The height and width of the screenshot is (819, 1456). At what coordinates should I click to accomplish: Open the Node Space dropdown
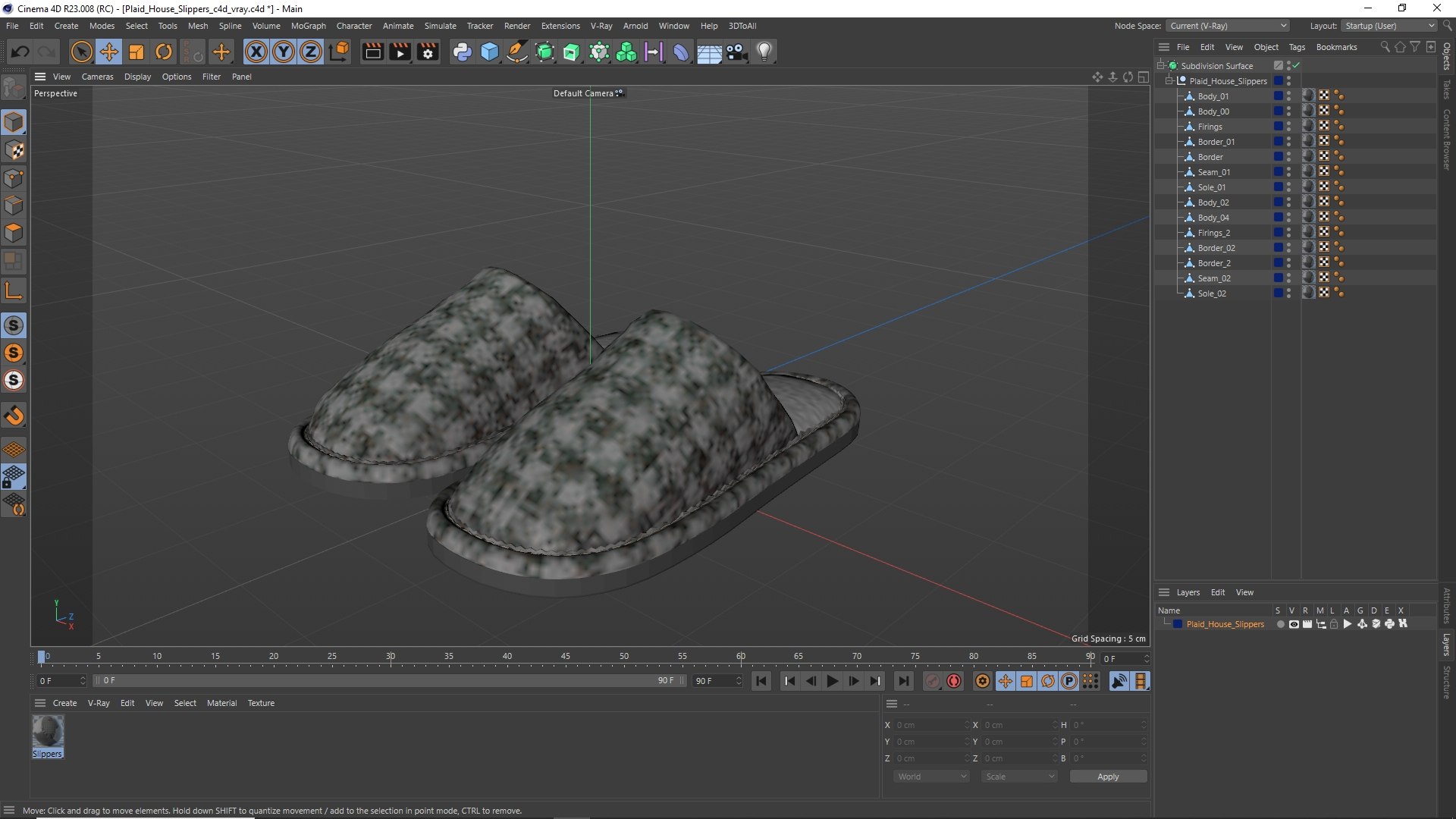coord(1227,26)
